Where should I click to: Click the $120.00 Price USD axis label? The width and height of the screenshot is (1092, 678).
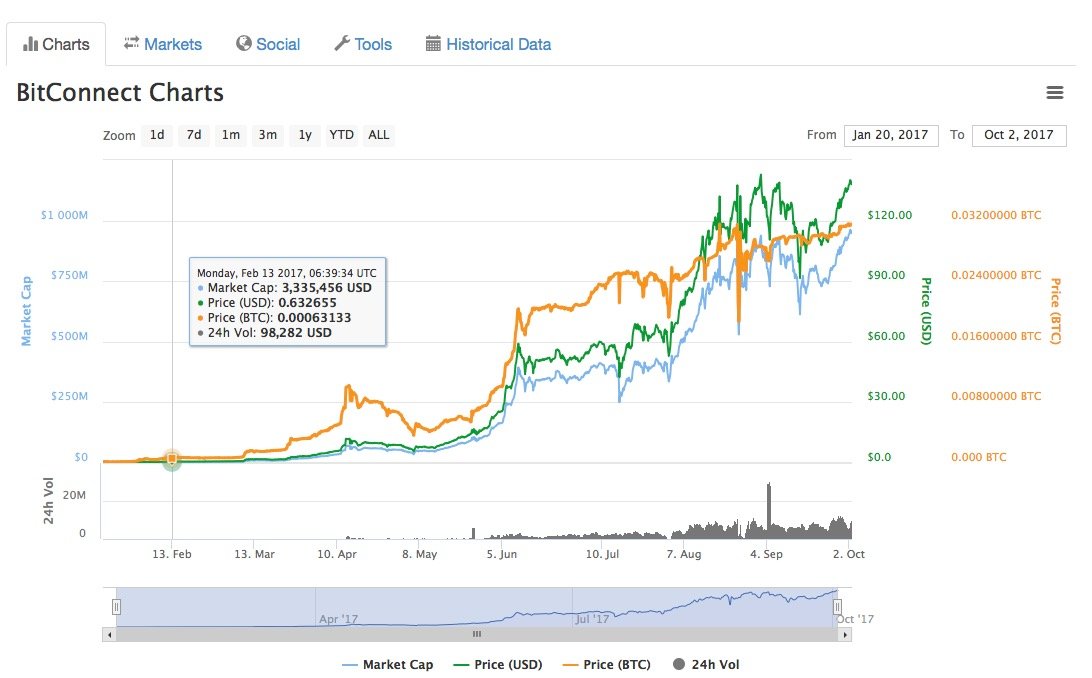889,215
